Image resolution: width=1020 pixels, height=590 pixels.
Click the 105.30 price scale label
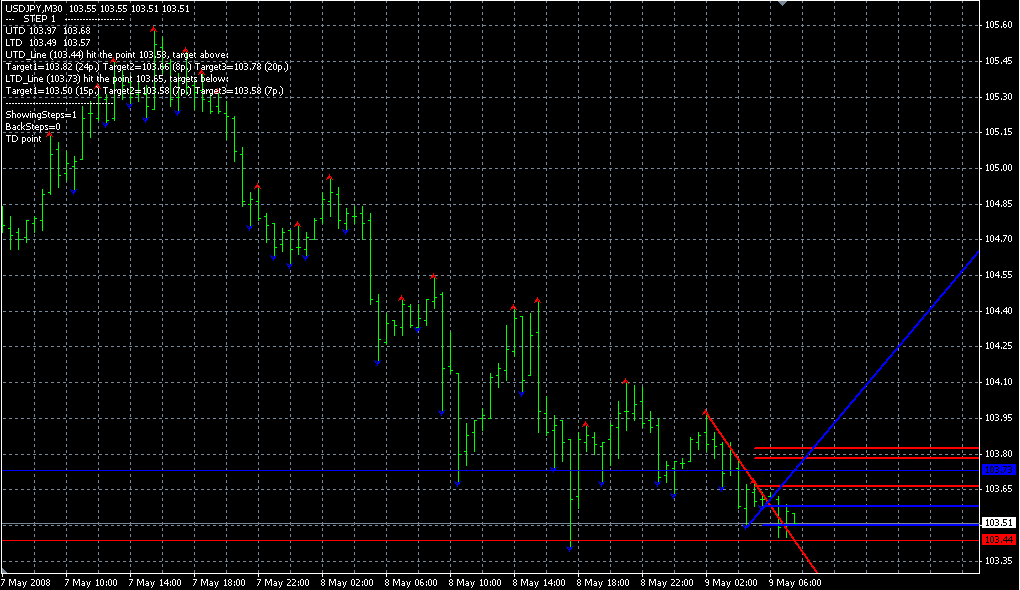coord(999,96)
